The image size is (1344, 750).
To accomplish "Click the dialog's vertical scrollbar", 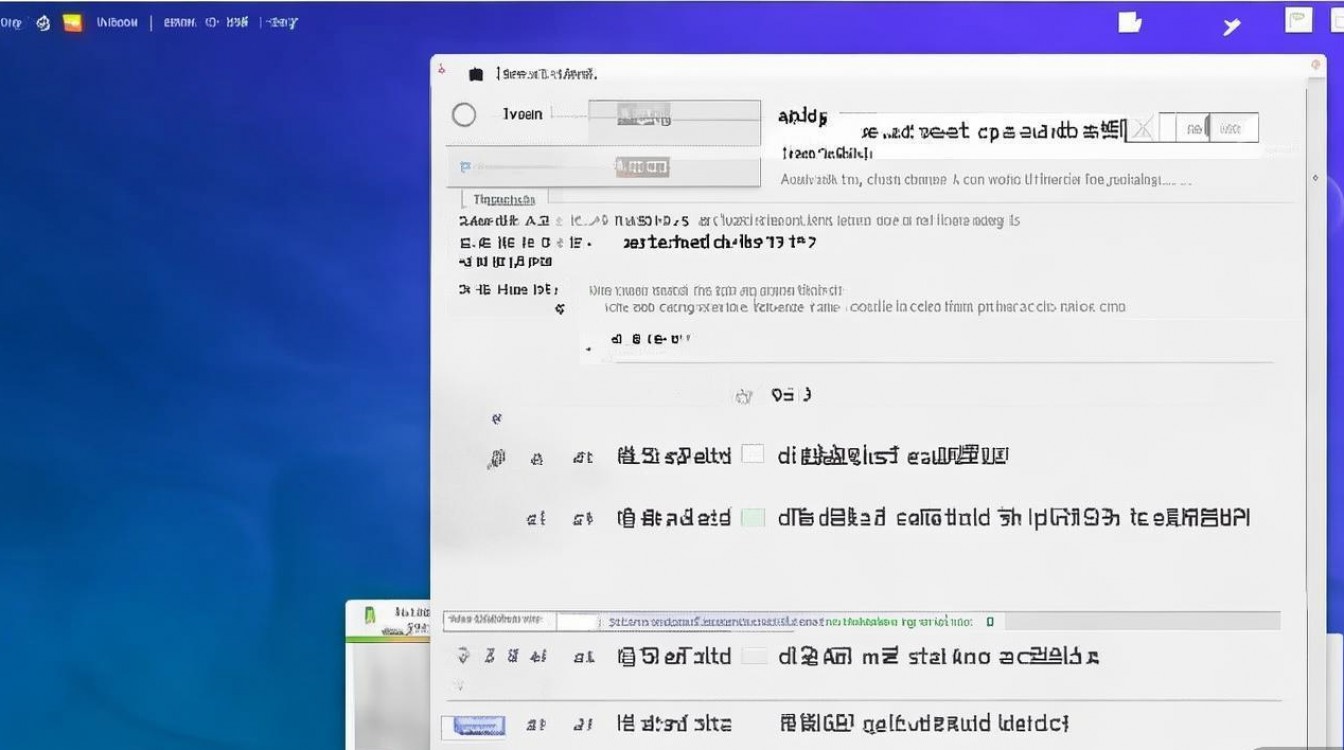I will point(1316,300).
